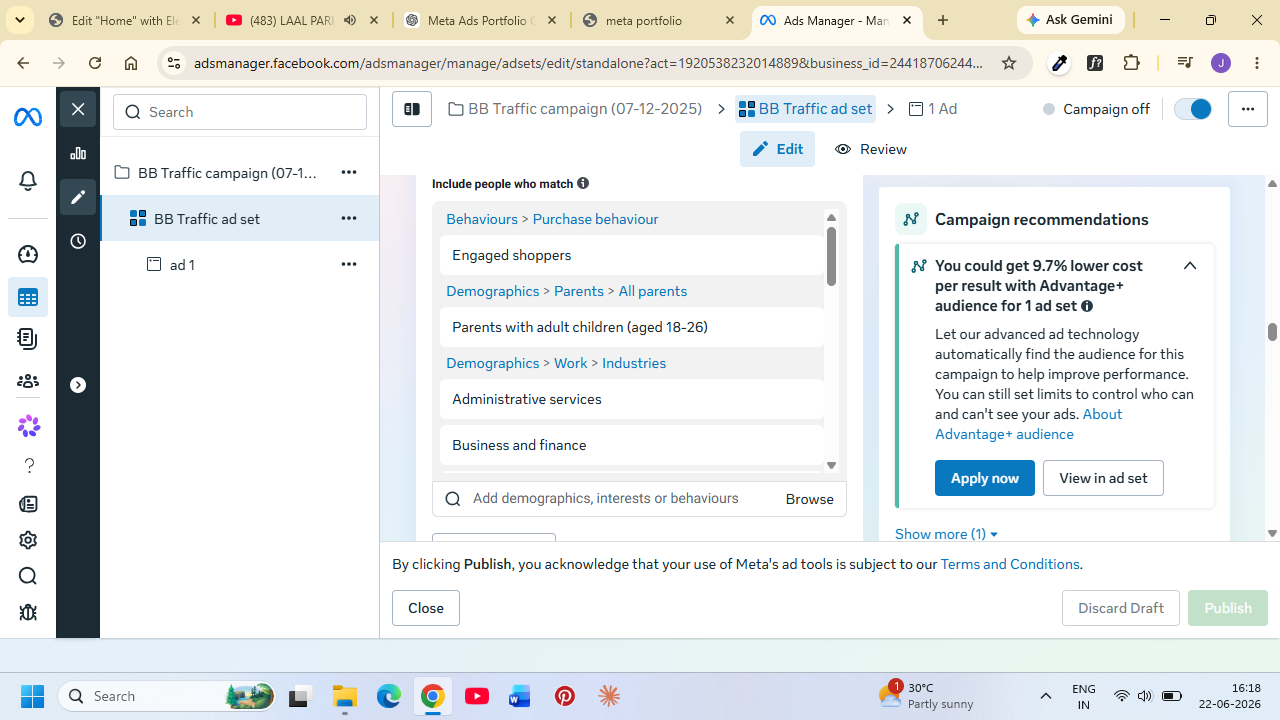Viewport: 1280px width, 720px height.
Task: Show hidden system tray icons
Action: click(1046, 696)
